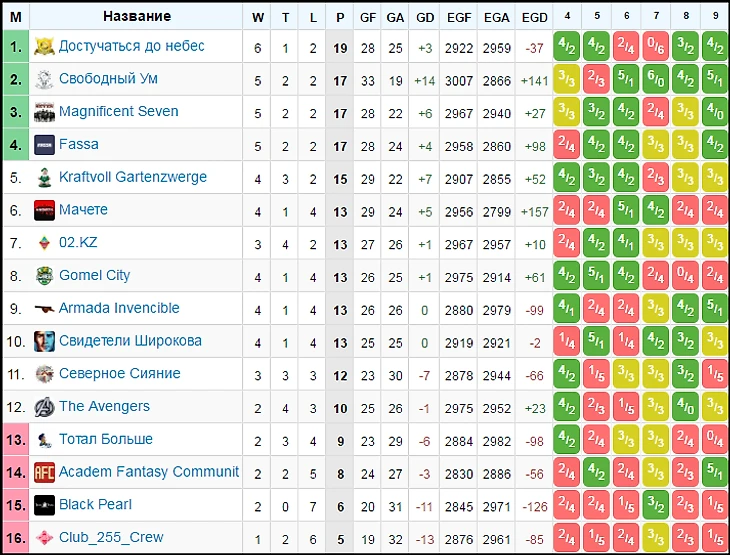Click the Academ Fantasy Community AFC logo

(44, 472)
